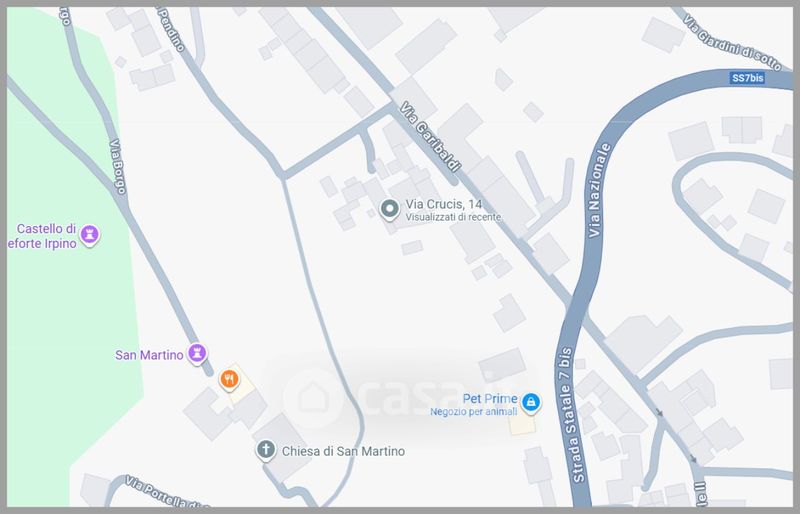800x514 pixels.
Task: Click the Via Nazionale road label
Action: 599,190
